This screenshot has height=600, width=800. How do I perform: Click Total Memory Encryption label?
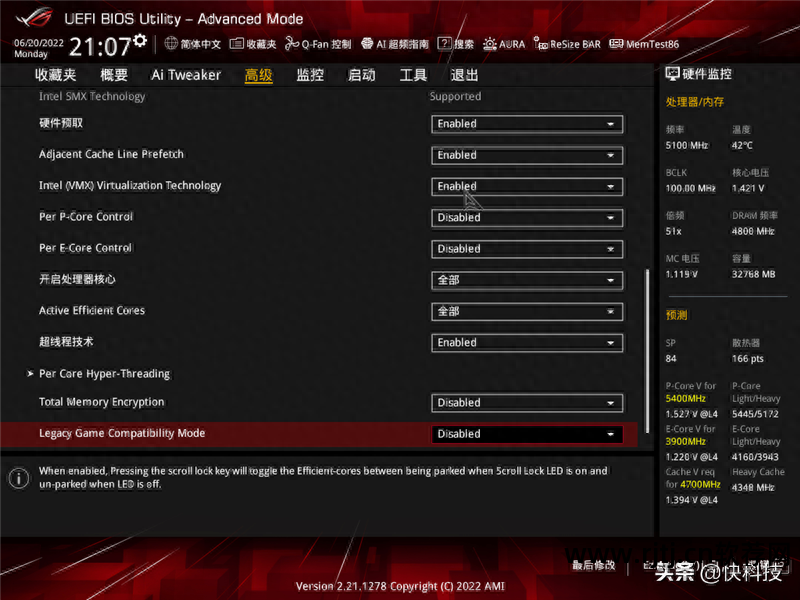point(102,402)
